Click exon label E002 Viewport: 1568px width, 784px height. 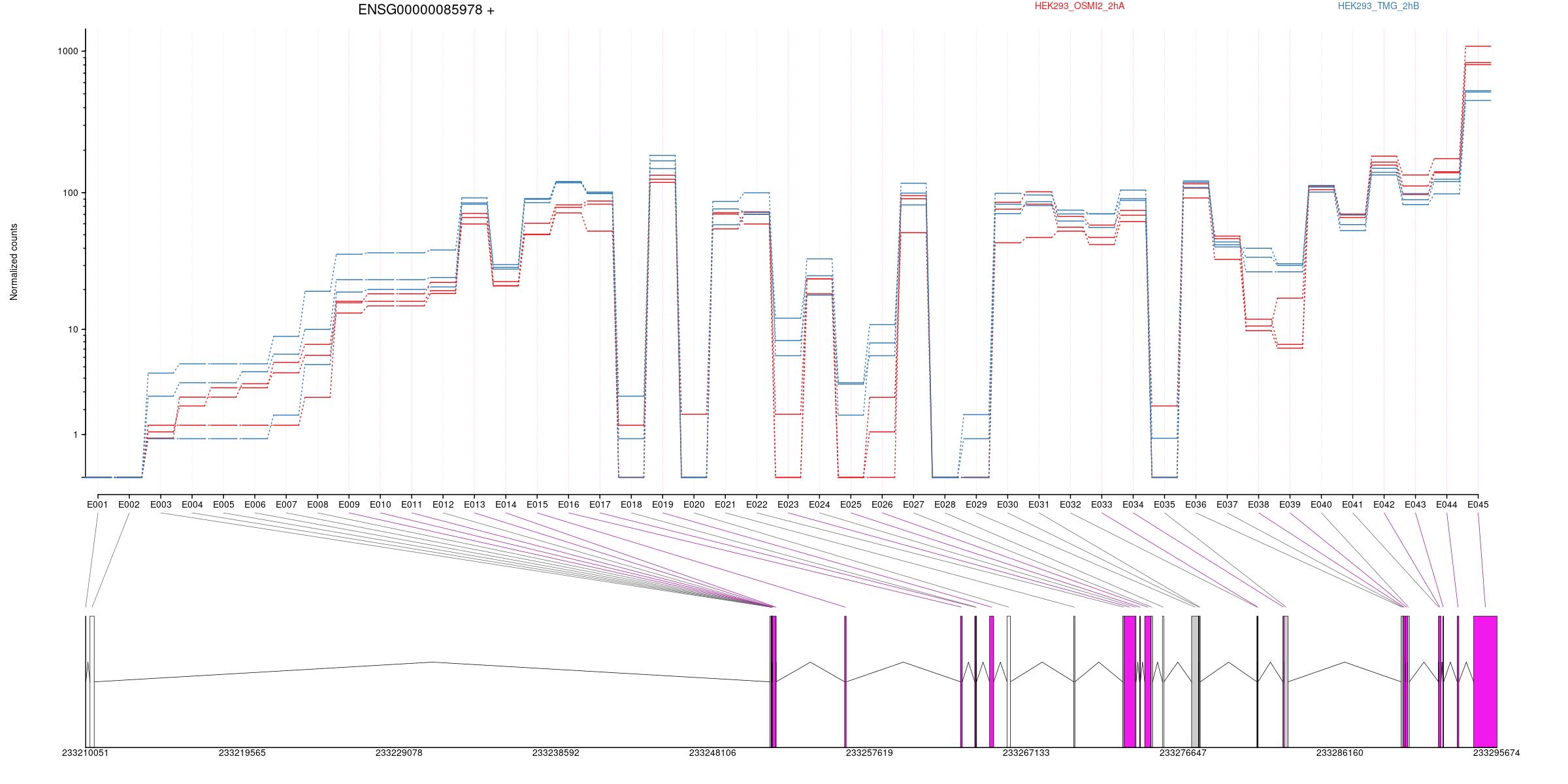tap(129, 504)
